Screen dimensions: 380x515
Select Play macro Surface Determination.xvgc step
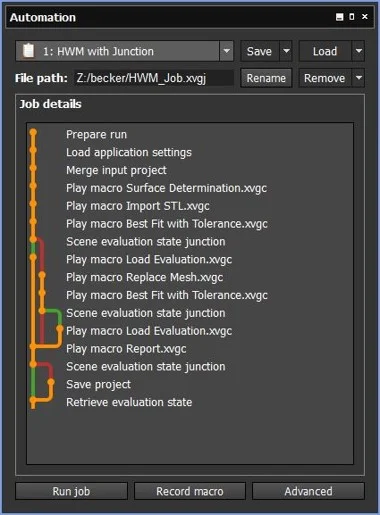pos(166,188)
